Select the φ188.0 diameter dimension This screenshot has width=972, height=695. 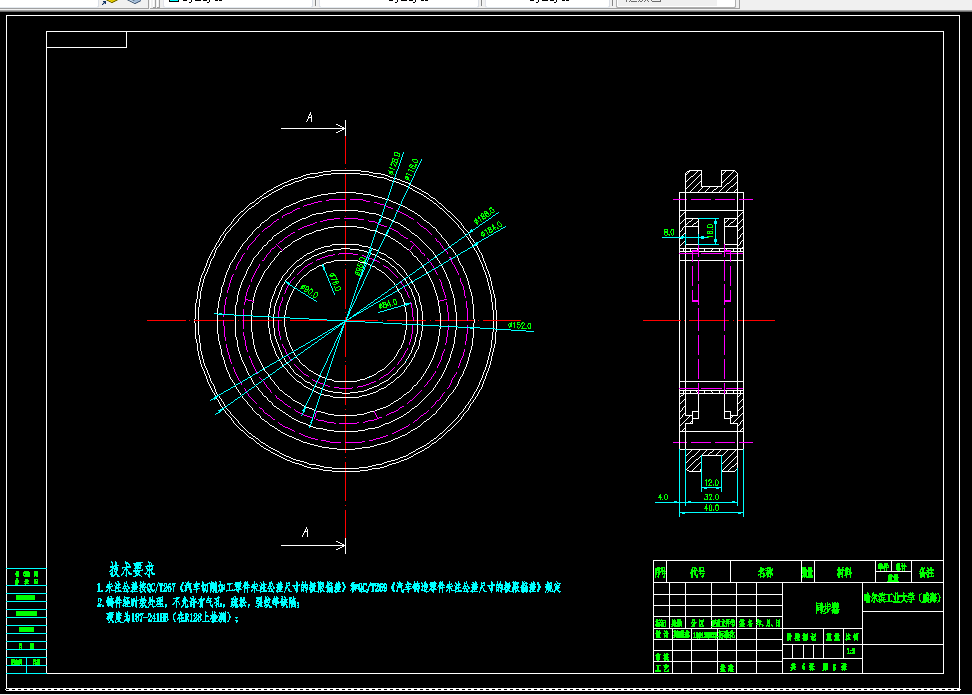coord(484,216)
